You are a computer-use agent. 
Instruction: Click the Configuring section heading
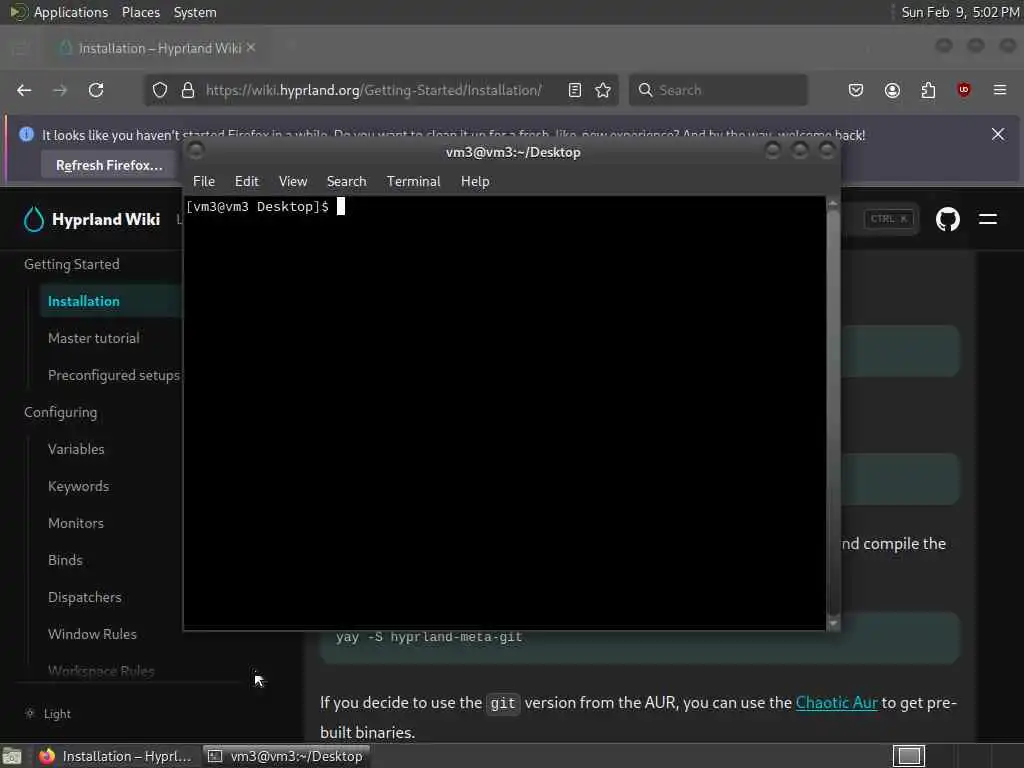61,413
